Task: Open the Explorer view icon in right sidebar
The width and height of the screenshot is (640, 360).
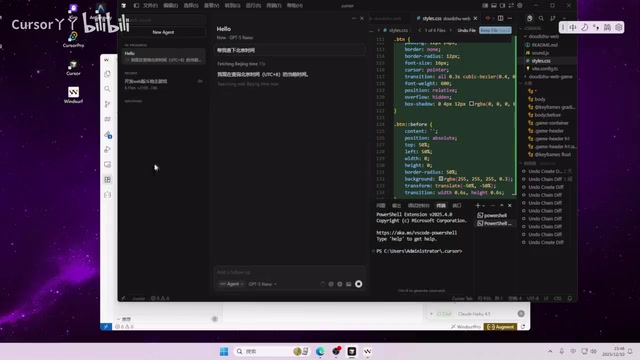Action: [529, 18]
